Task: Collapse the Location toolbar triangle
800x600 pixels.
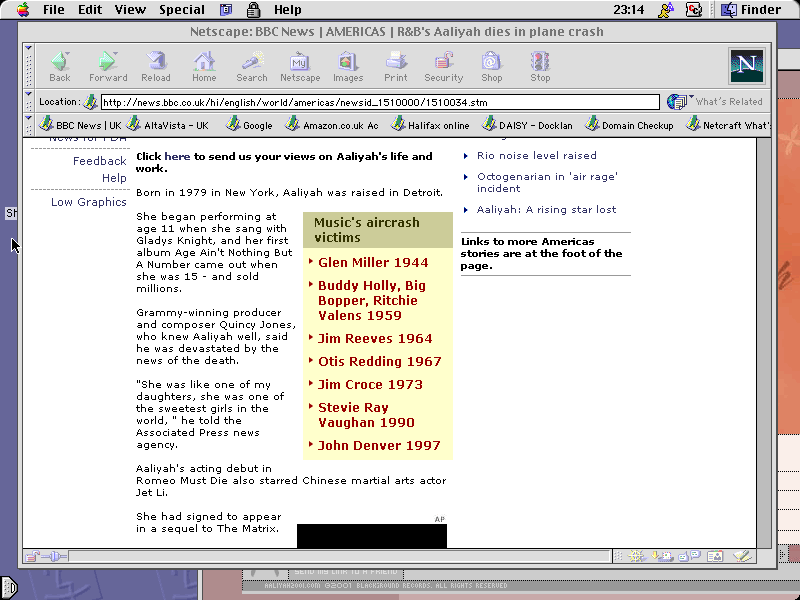Action: point(29,94)
